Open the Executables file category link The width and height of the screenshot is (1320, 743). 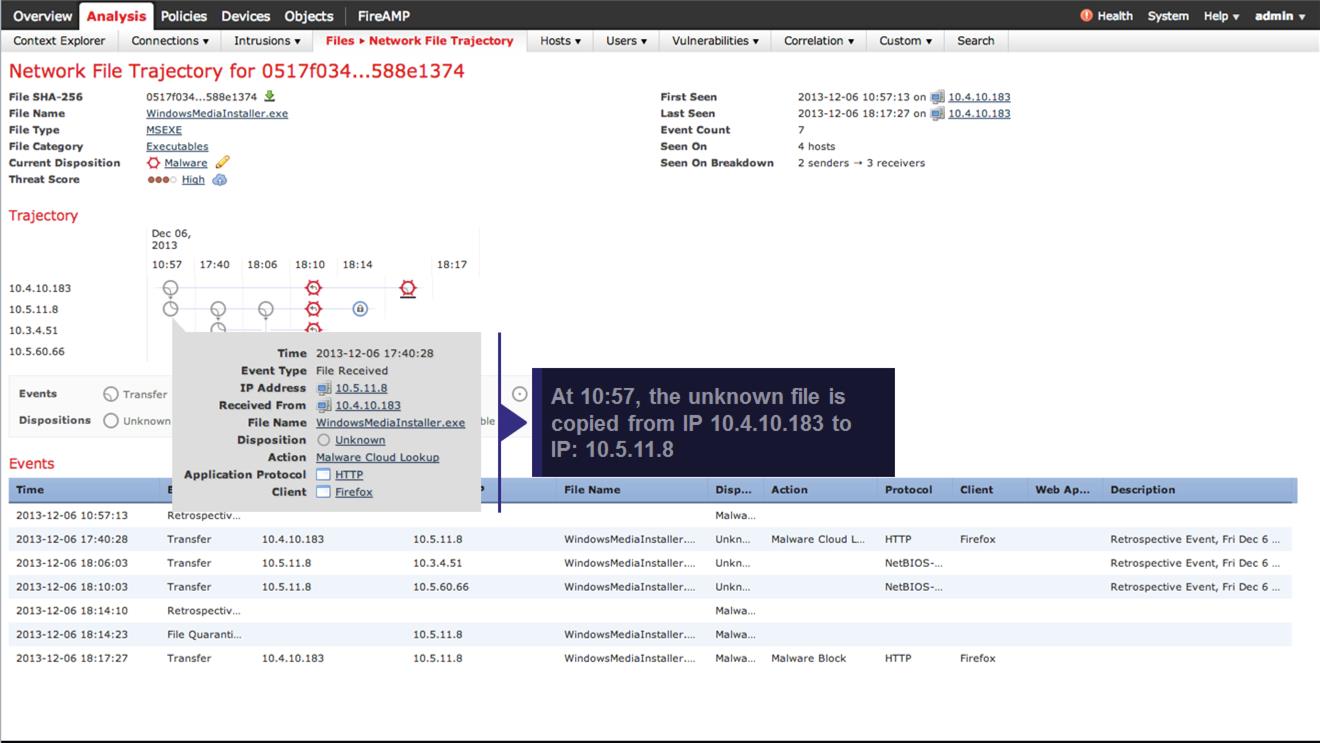(x=177, y=146)
